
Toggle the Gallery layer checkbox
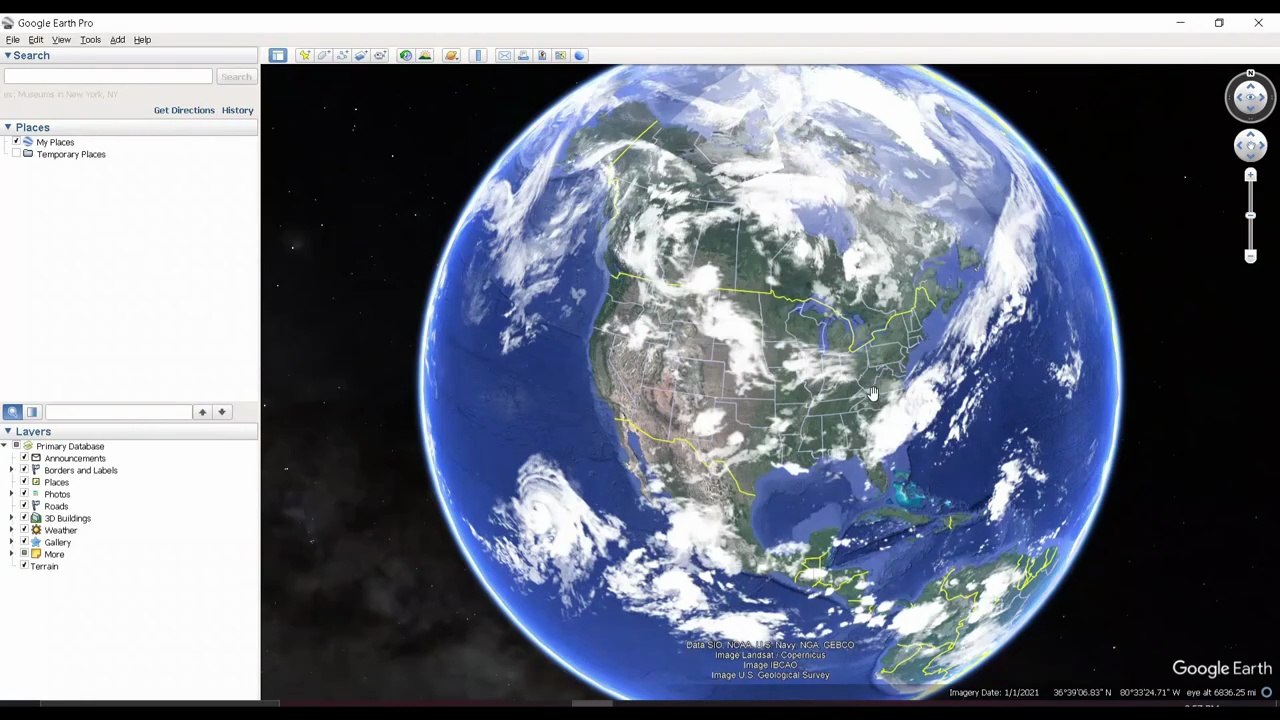coord(24,542)
